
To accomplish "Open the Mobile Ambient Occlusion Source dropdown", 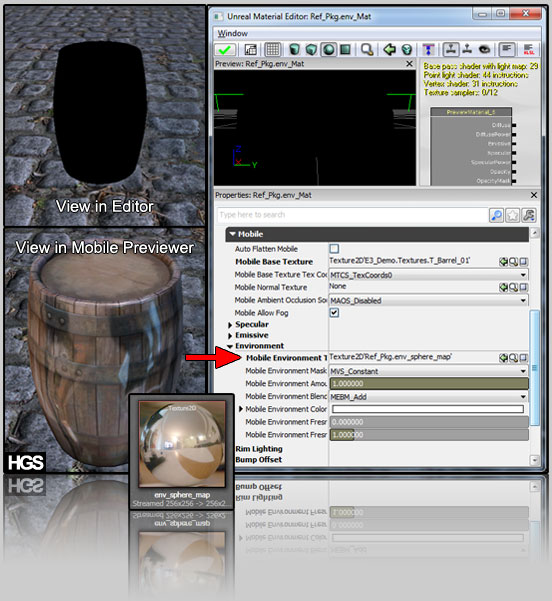I will [428, 300].
